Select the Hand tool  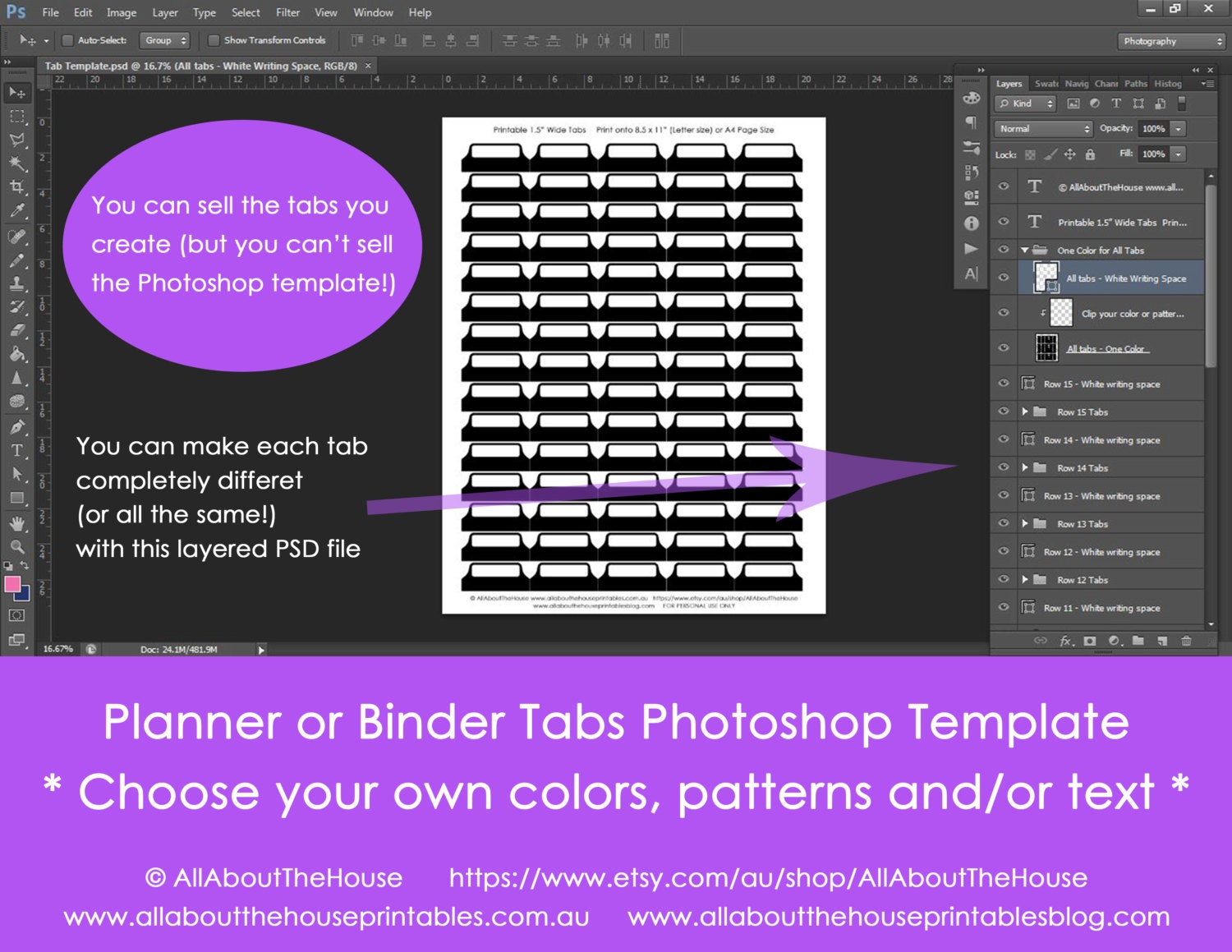pos(17,523)
